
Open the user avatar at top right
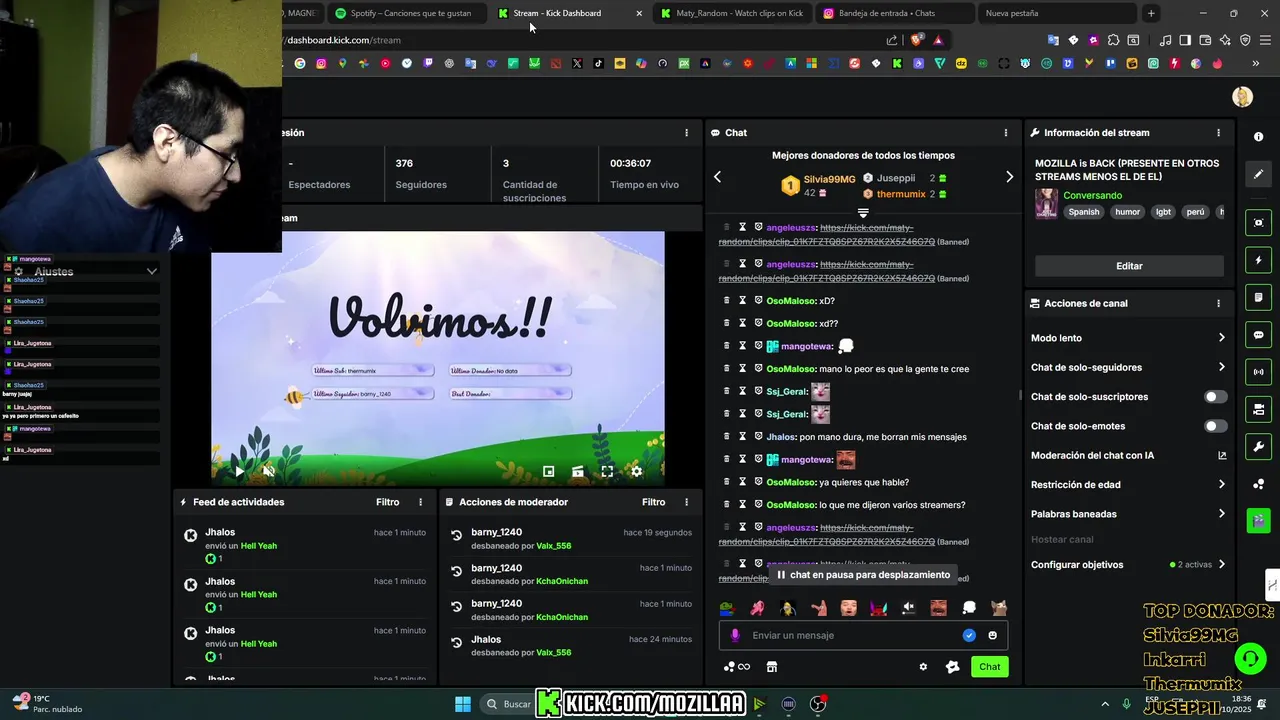(x=1242, y=97)
